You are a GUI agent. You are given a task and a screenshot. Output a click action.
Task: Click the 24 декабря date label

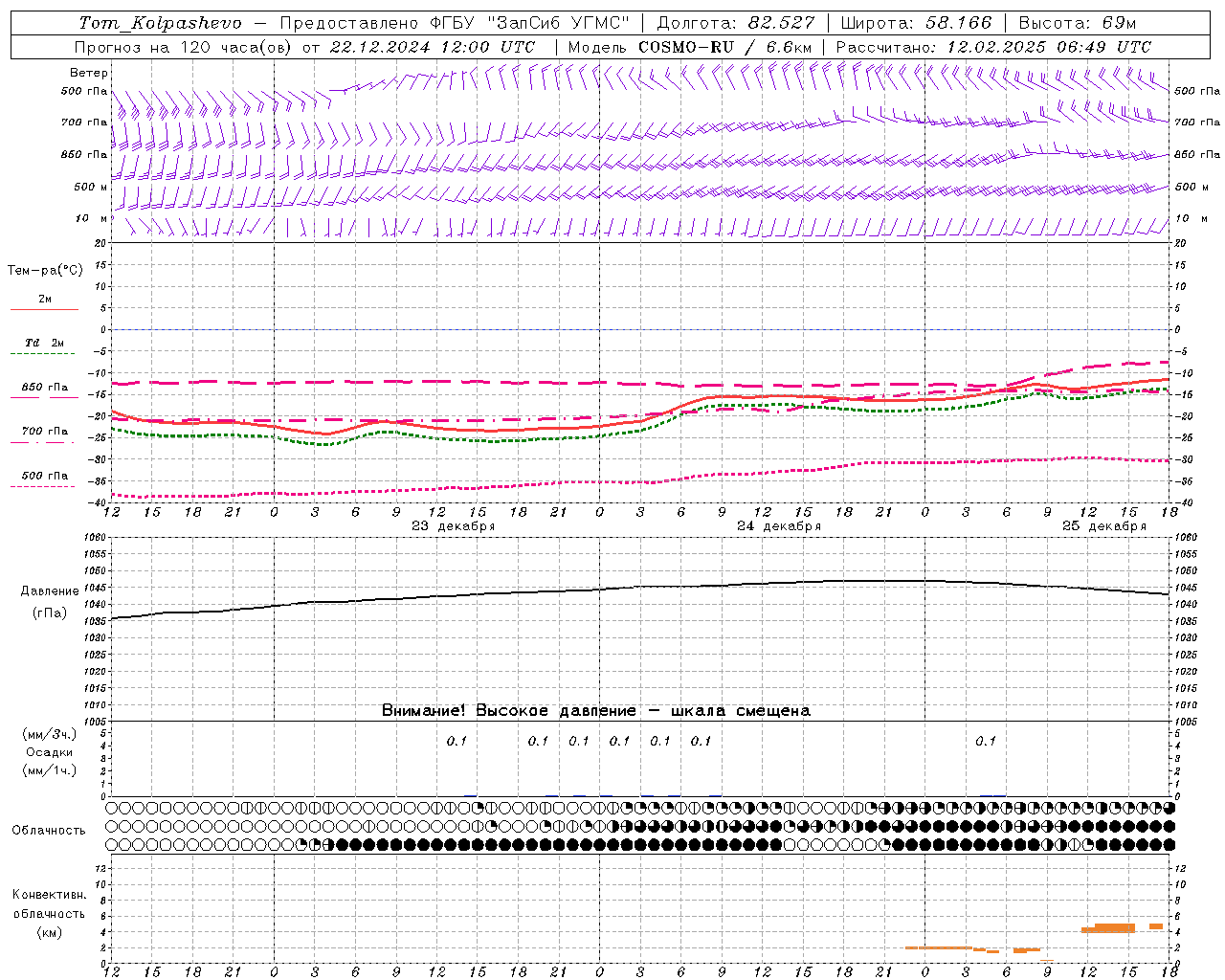coord(779,526)
